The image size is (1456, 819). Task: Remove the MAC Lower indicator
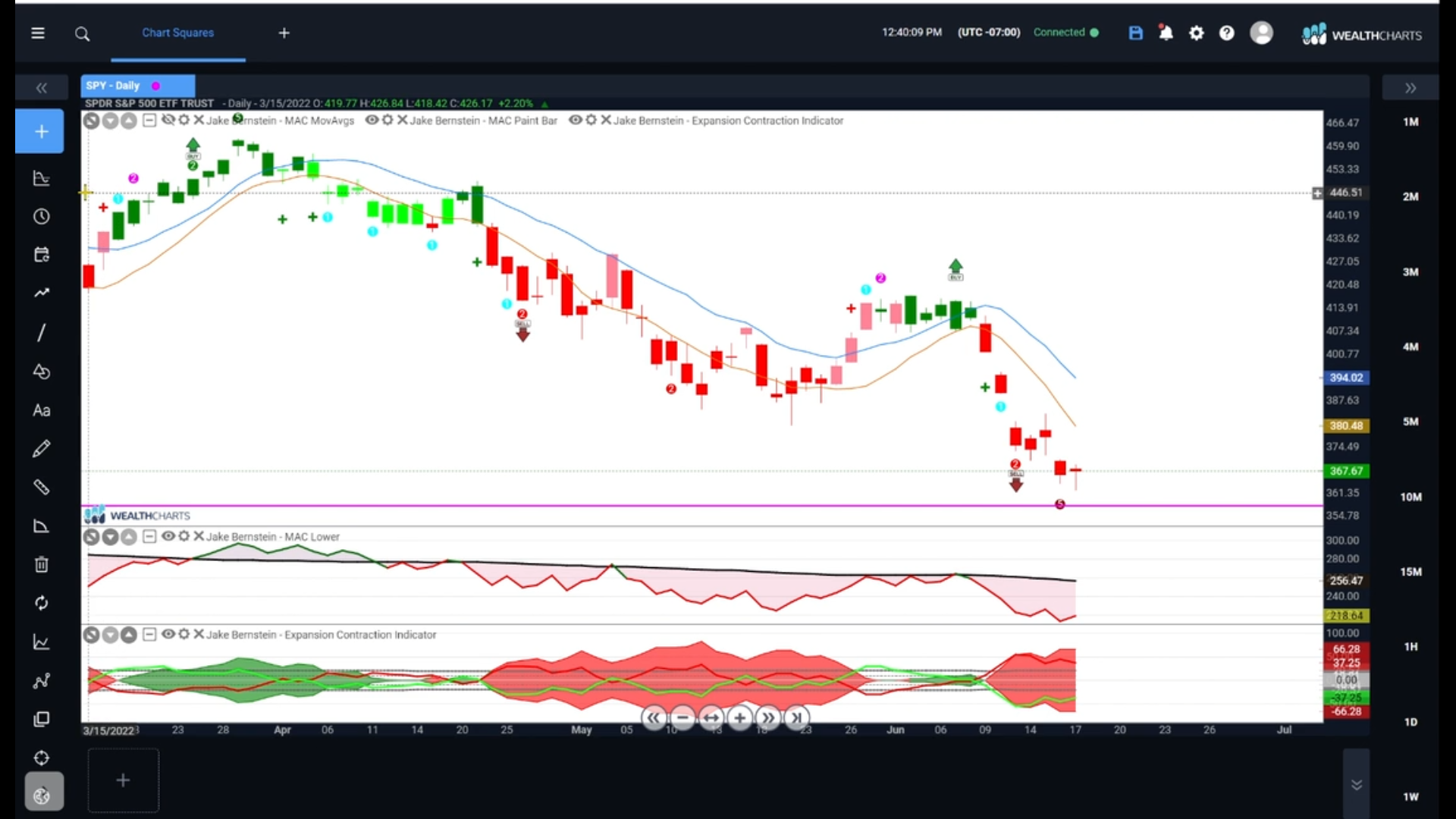[199, 536]
